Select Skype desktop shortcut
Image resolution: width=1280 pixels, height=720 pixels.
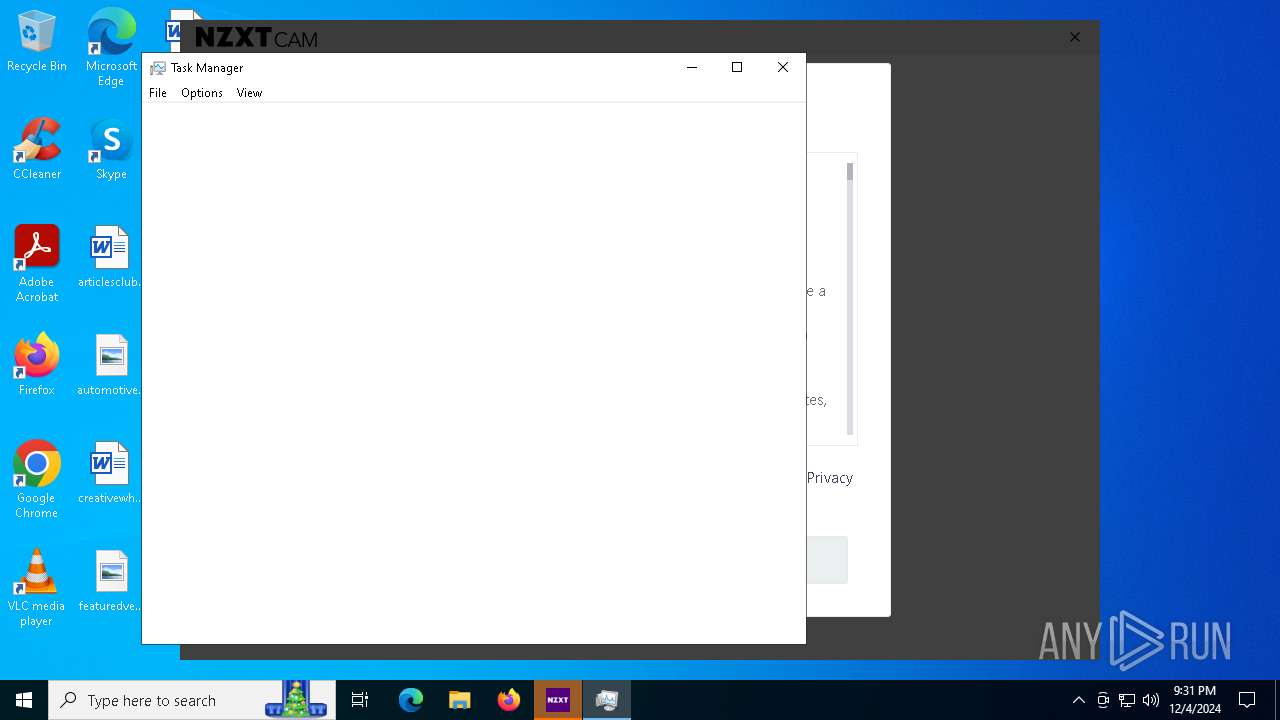click(x=111, y=149)
